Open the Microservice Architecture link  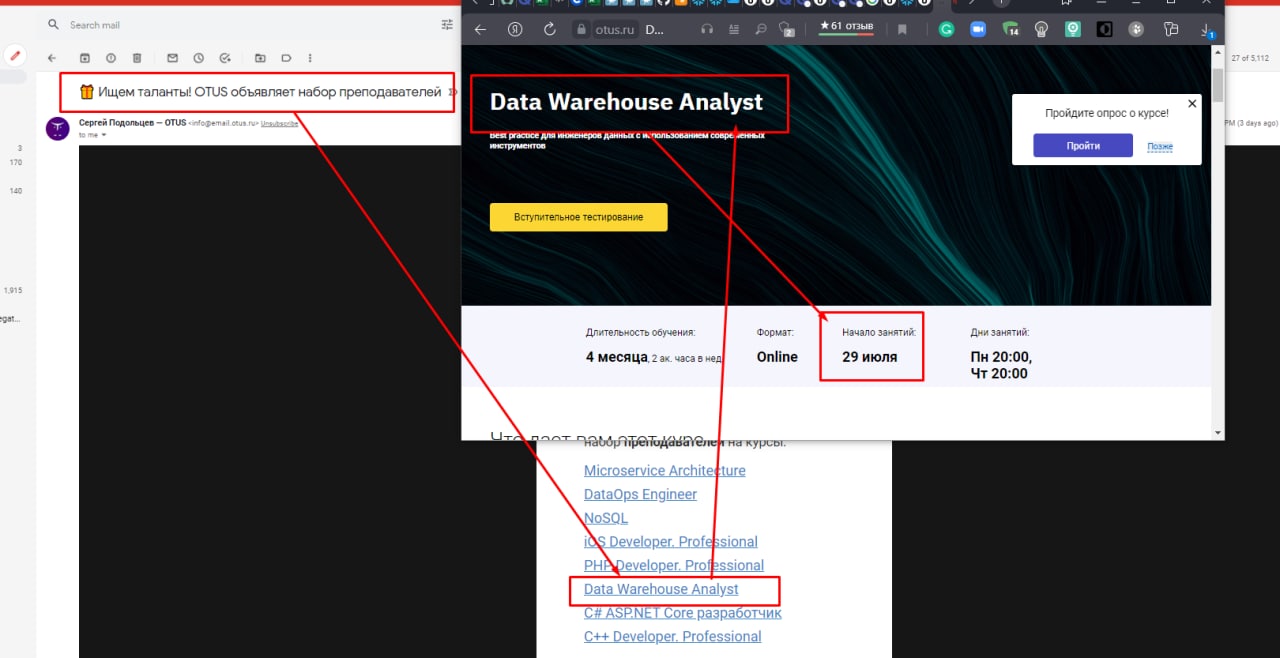coord(664,470)
